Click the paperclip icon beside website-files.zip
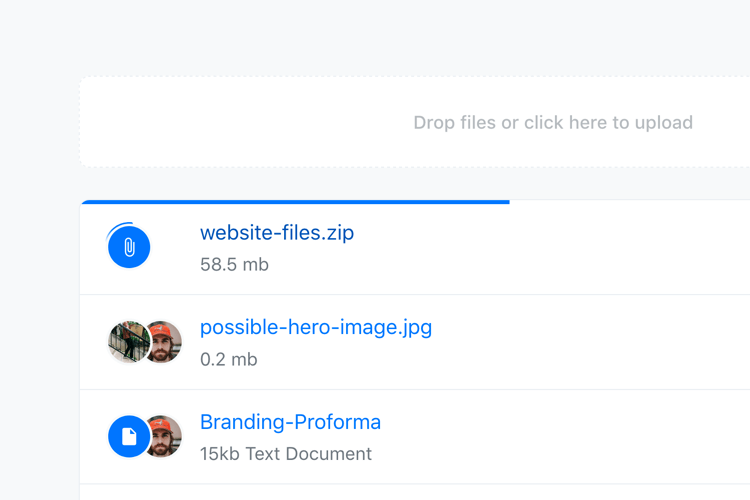Screen dimensions: 750x500 (129, 247)
